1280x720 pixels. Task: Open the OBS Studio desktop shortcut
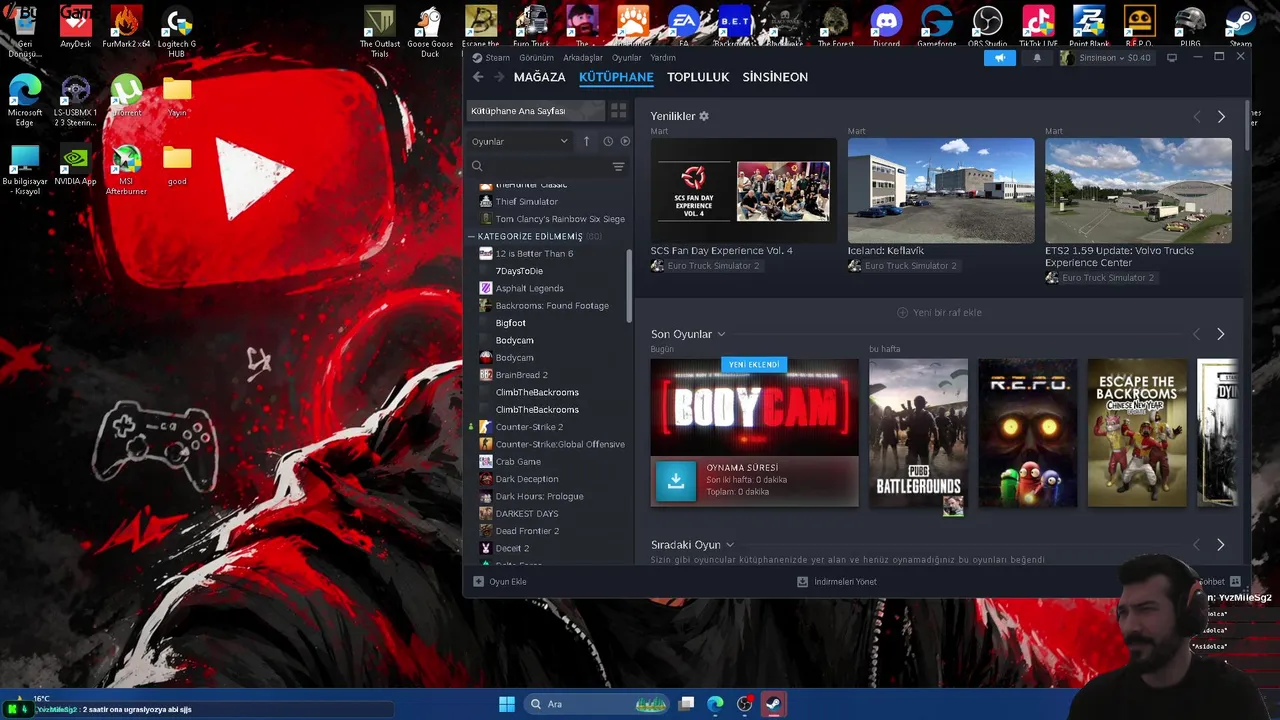(988, 27)
